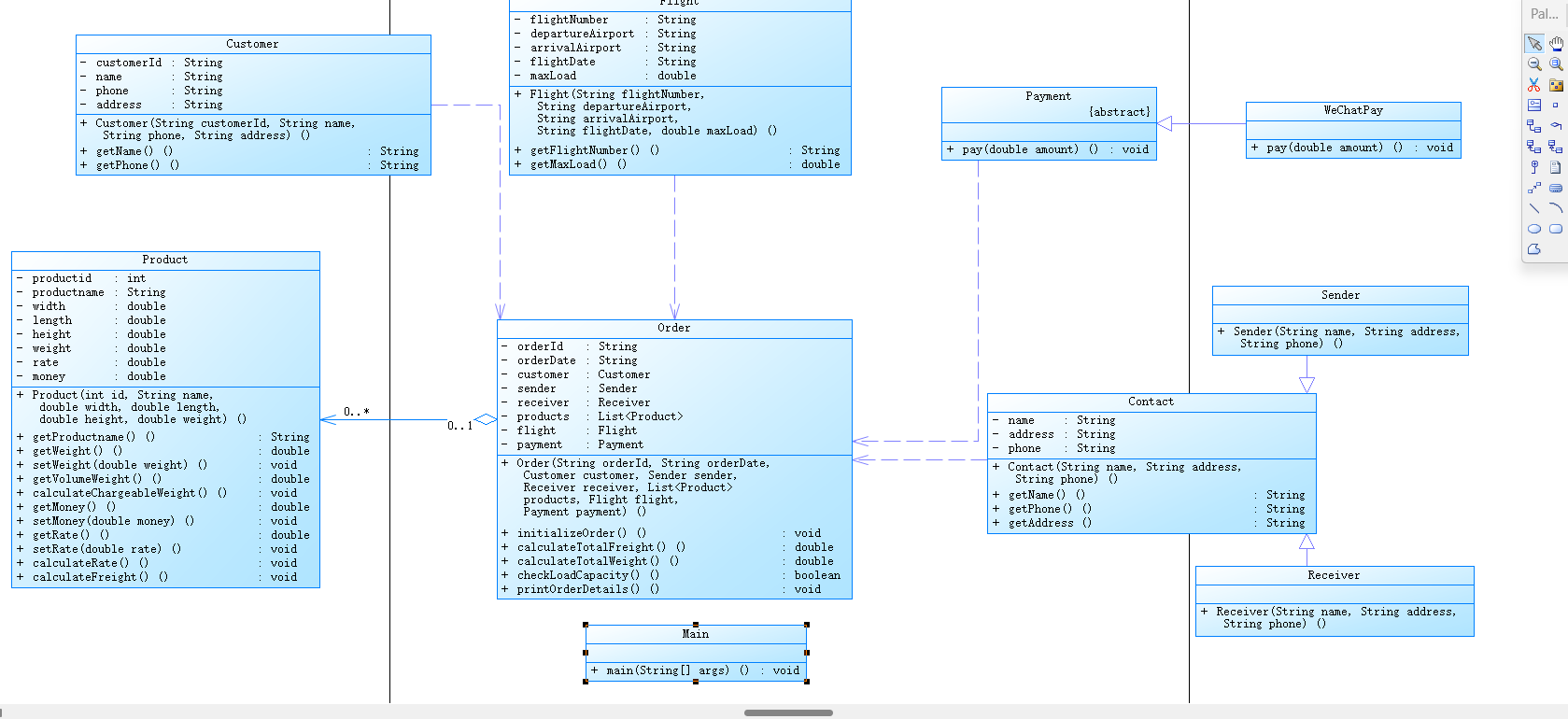Click the {abstract} label in Payment
Screen dimensions: 1568x719
coord(1120,112)
